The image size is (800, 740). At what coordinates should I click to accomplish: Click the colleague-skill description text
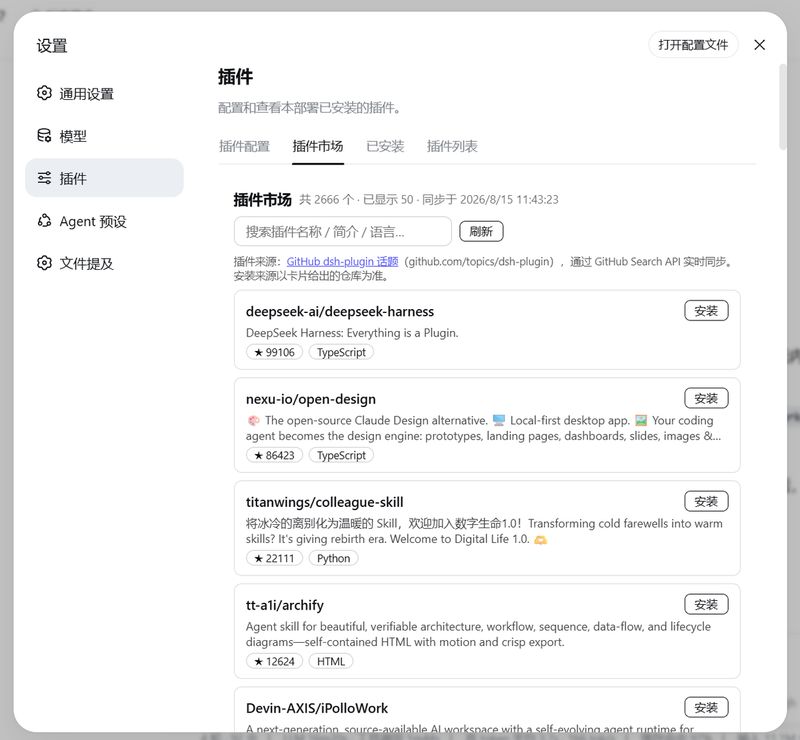(x=484, y=531)
